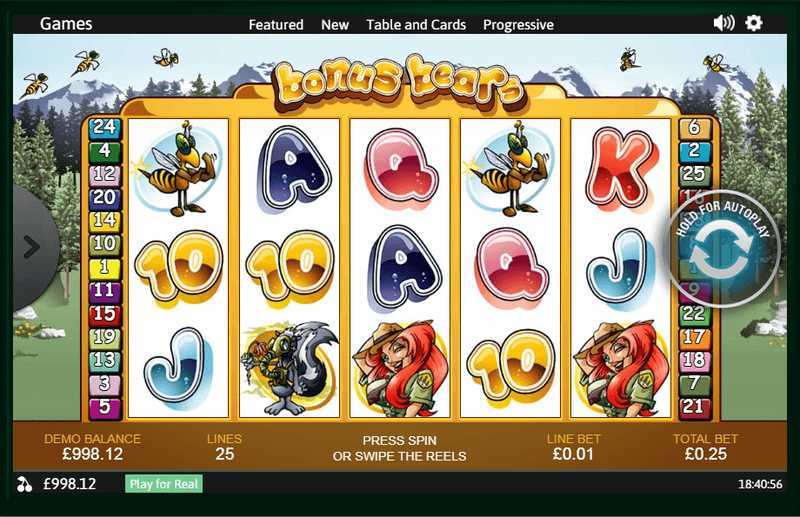Select payline 20 indicator

[105, 197]
